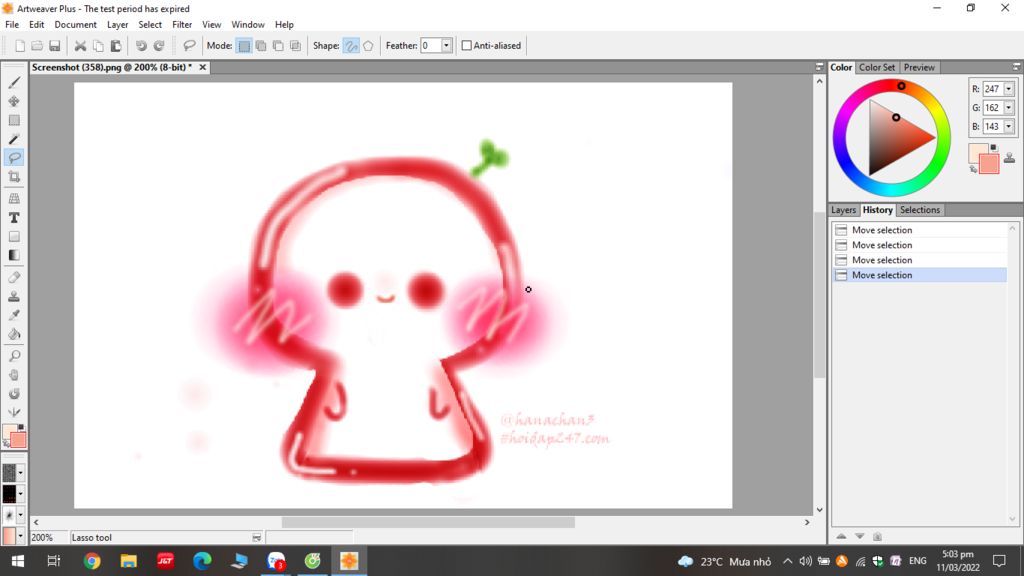Select the Hand pan tool
1024x576 pixels.
14,375
